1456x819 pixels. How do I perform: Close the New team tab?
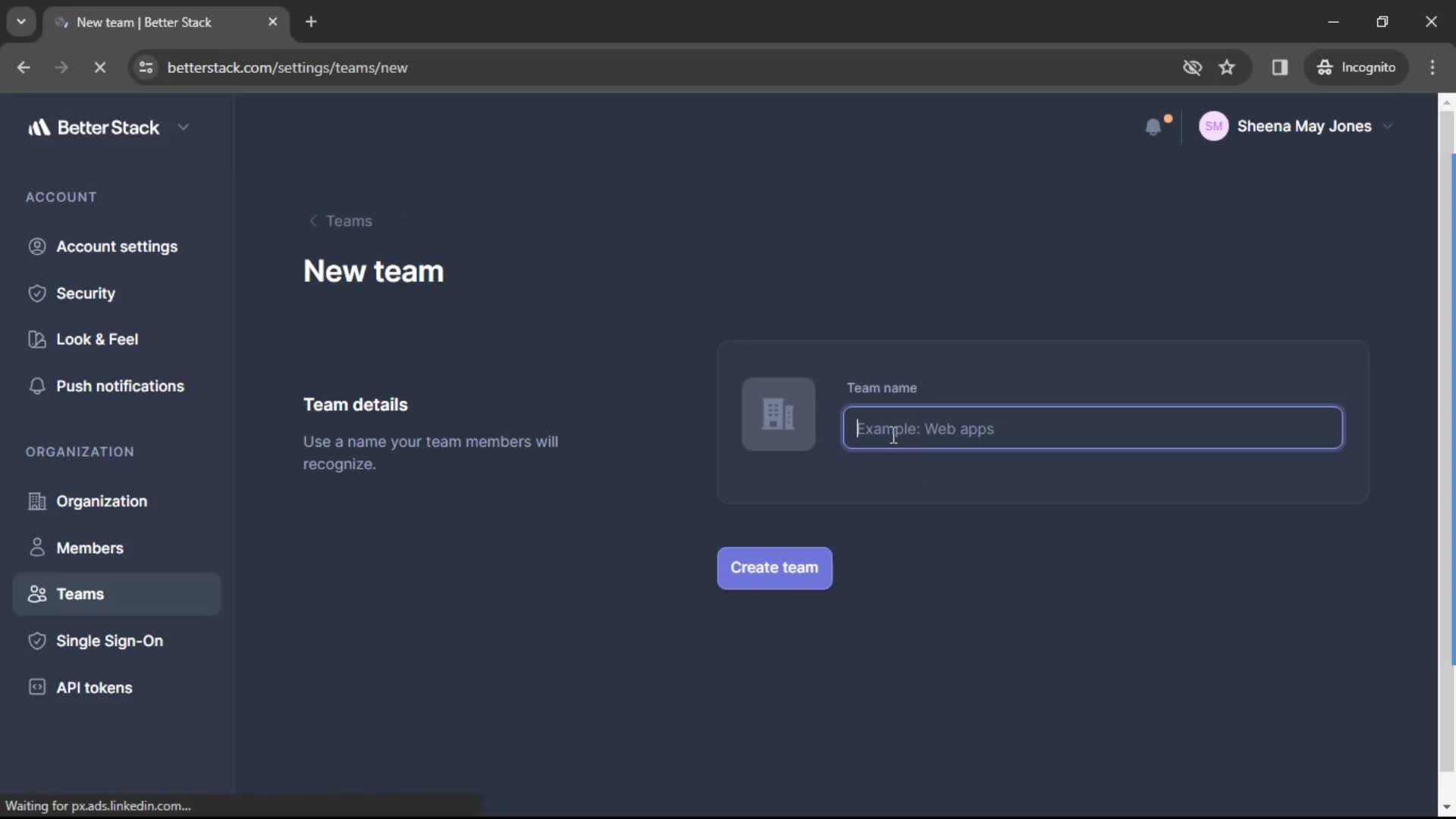pyautogui.click(x=273, y=22)
